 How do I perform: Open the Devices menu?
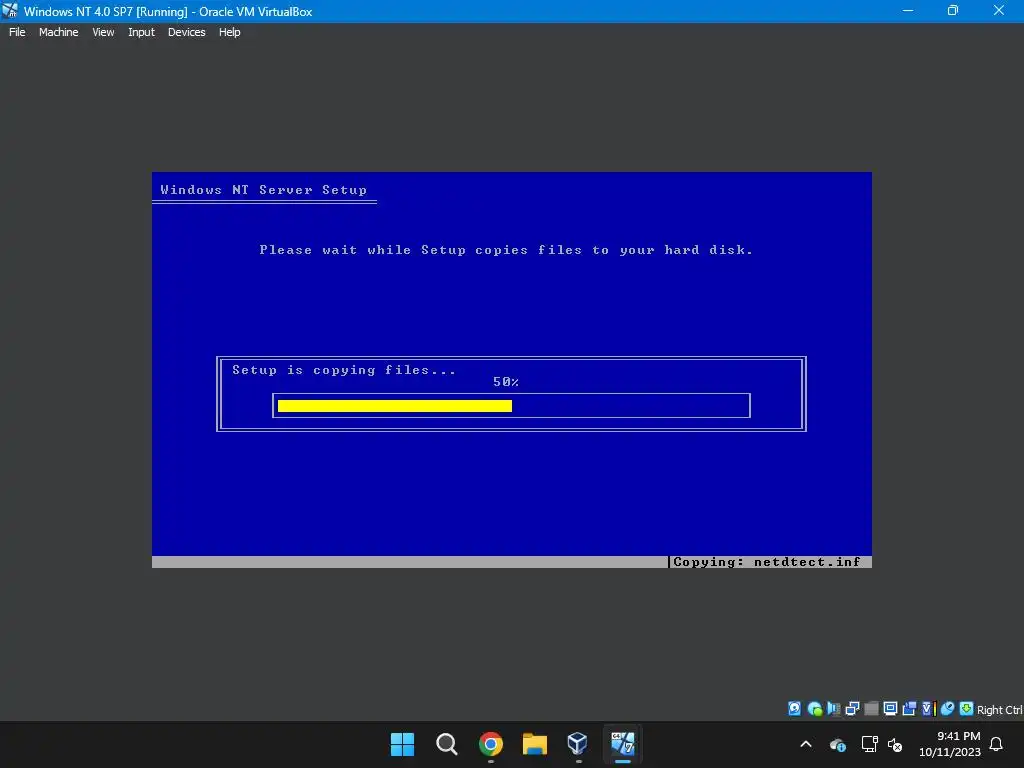click(186, 32)
